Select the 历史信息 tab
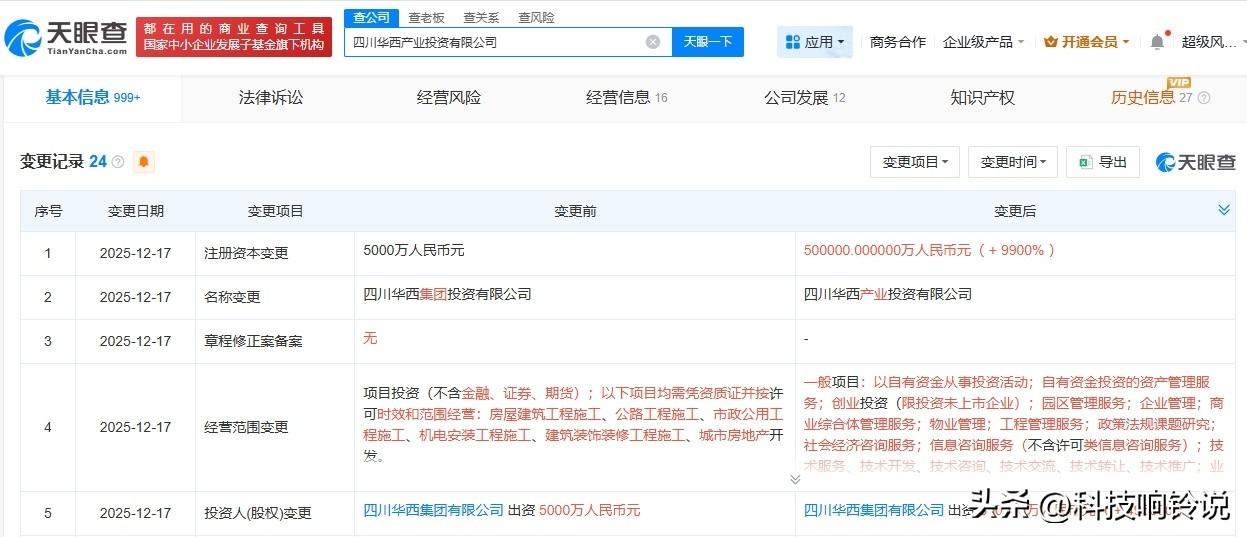Image resolution: width=1247 pixels, height=537 pixels. pyautogui.click(x=1152, y=98)
